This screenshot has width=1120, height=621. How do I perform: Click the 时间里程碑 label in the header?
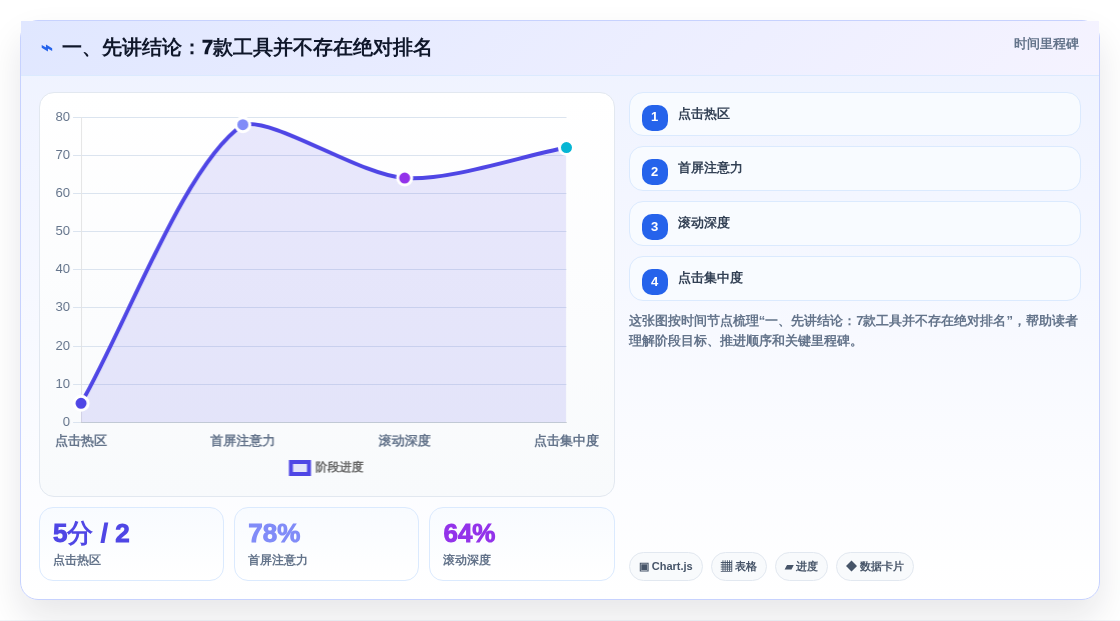(x=1046, y=44)
